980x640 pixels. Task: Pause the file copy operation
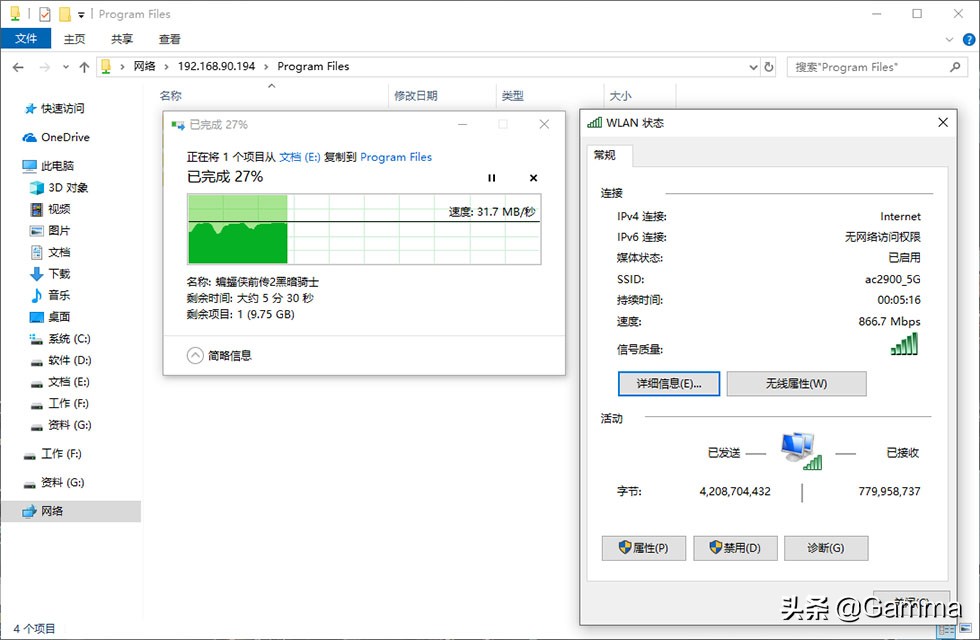491,177
